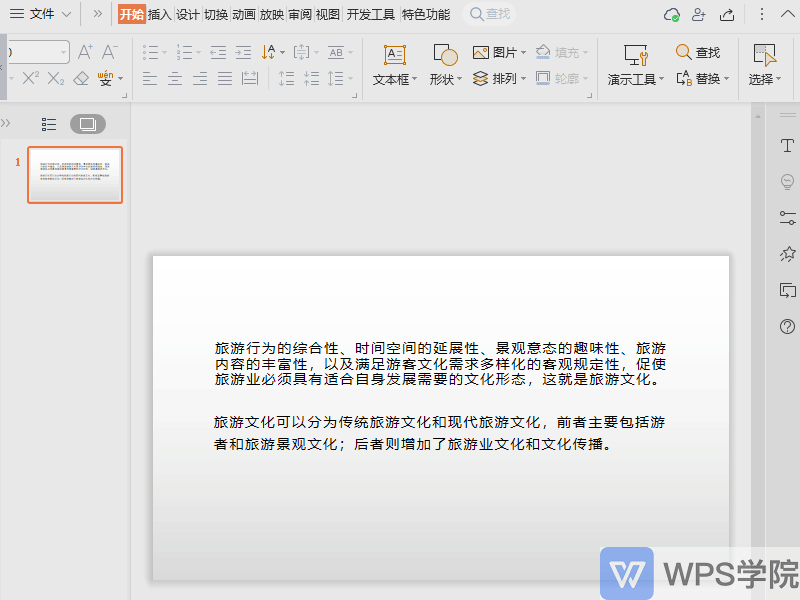800x600 pixels.
Task: Open the help question mark icon
Action: pos(787,326)
